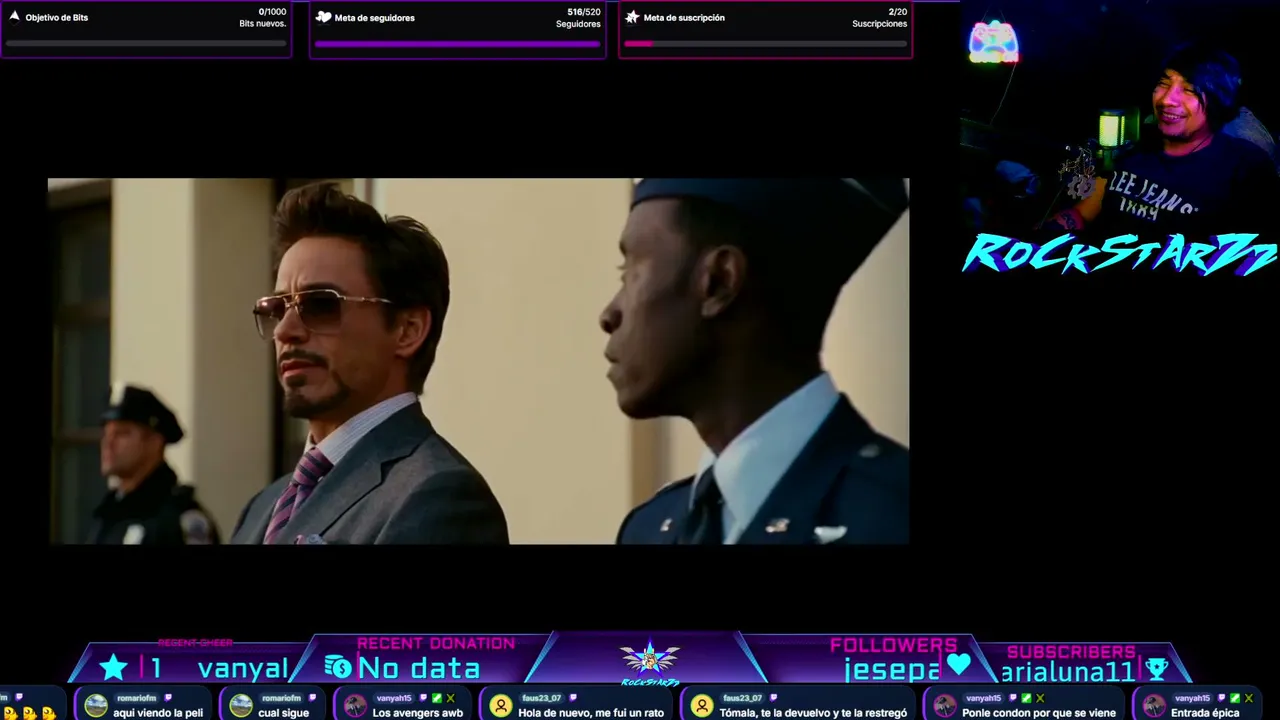Click username "vanyah15" above "Los avengers awb"
Viewport: 1280px width, 720px height.
394,698
